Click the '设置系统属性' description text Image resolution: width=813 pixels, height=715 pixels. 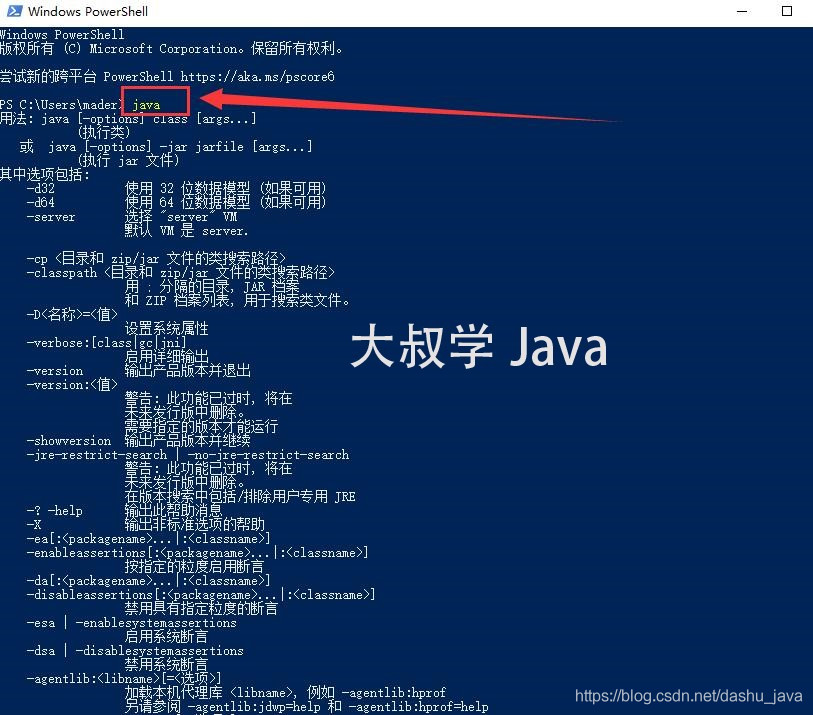click(x=166, y=328)
